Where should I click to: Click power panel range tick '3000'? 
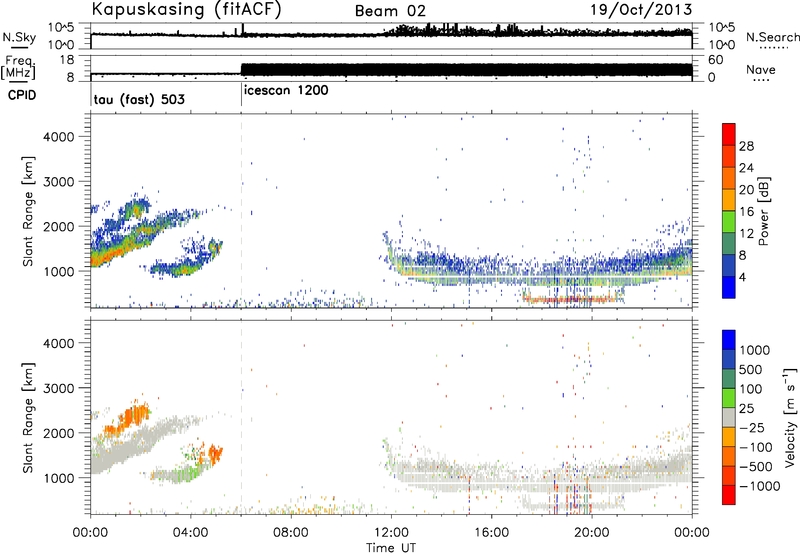(x=58, y=182)
